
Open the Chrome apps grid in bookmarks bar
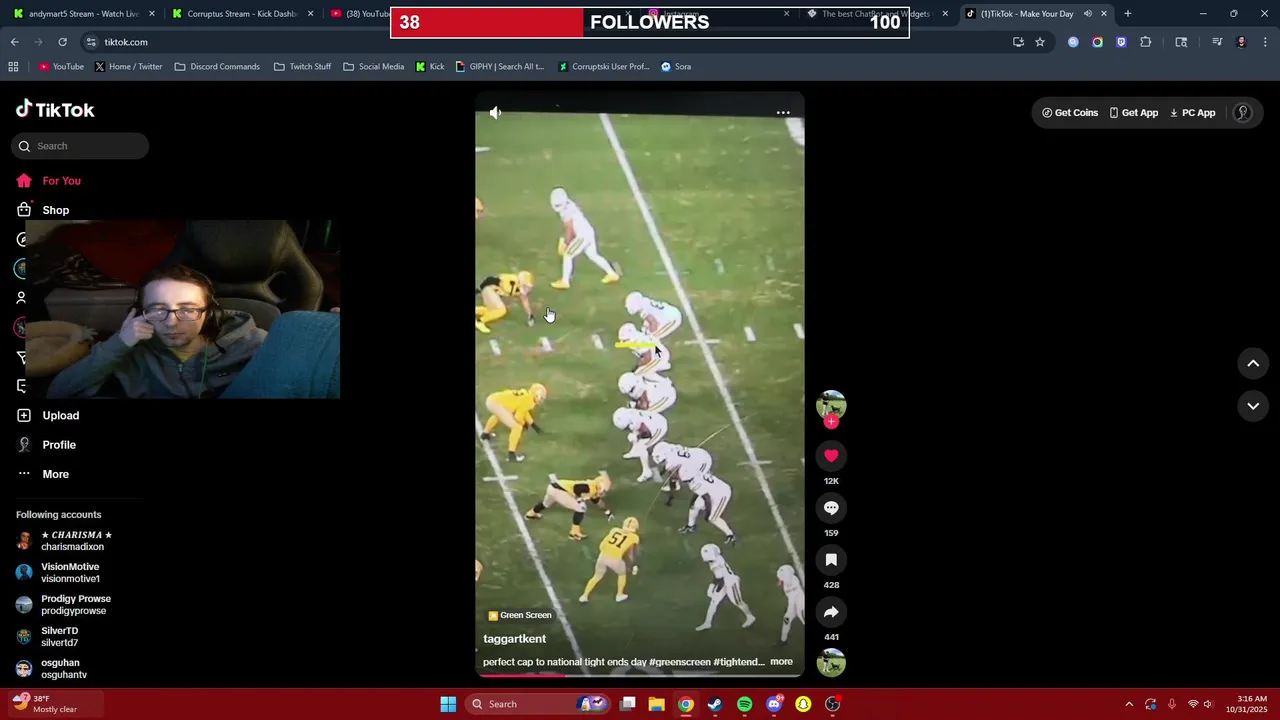(13, 67)
